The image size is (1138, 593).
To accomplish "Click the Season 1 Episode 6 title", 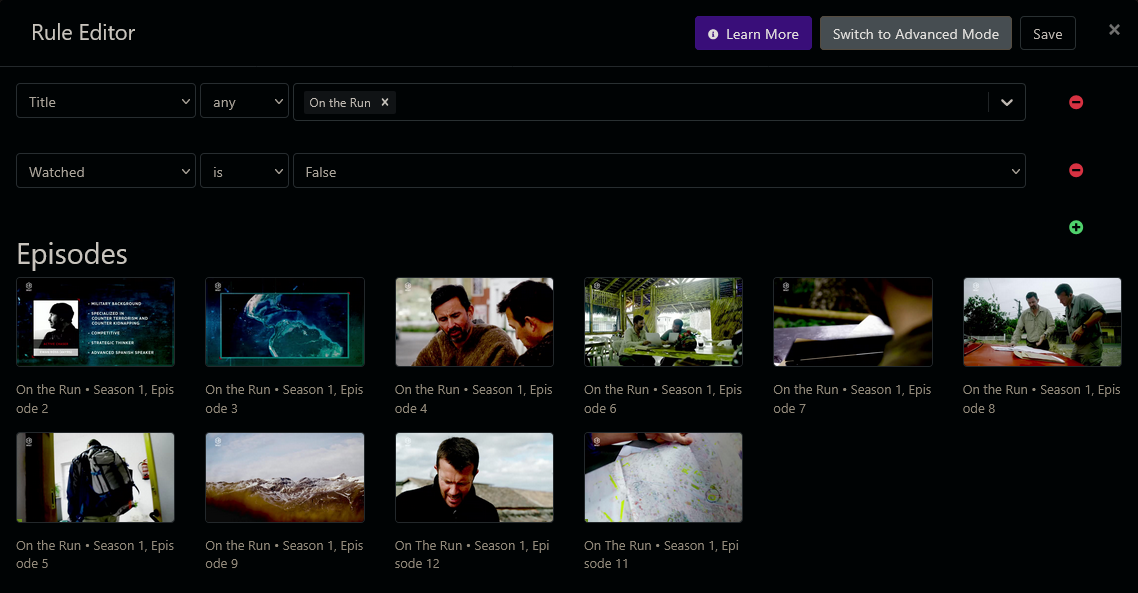I will [x=663, y=399].
